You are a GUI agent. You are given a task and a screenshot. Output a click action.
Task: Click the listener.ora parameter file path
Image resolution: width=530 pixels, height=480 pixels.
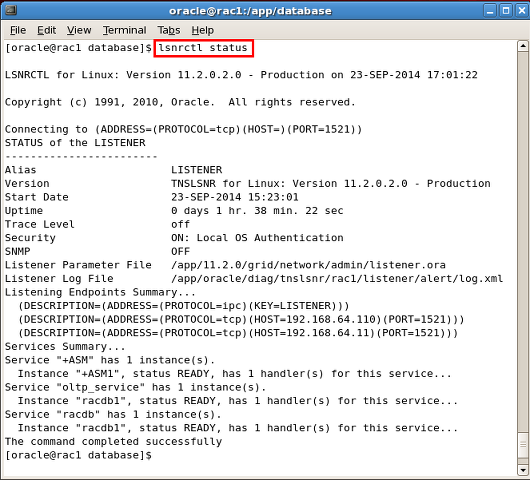click(x=308, y=265)
